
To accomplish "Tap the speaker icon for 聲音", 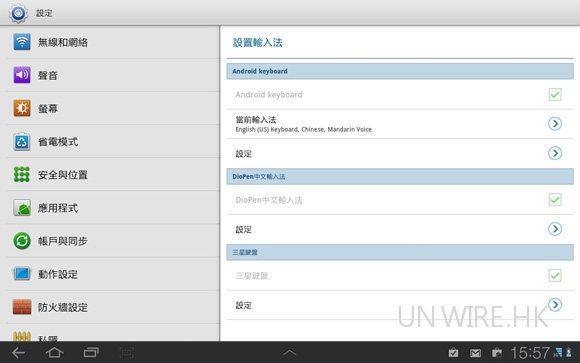I will [22, 75].
